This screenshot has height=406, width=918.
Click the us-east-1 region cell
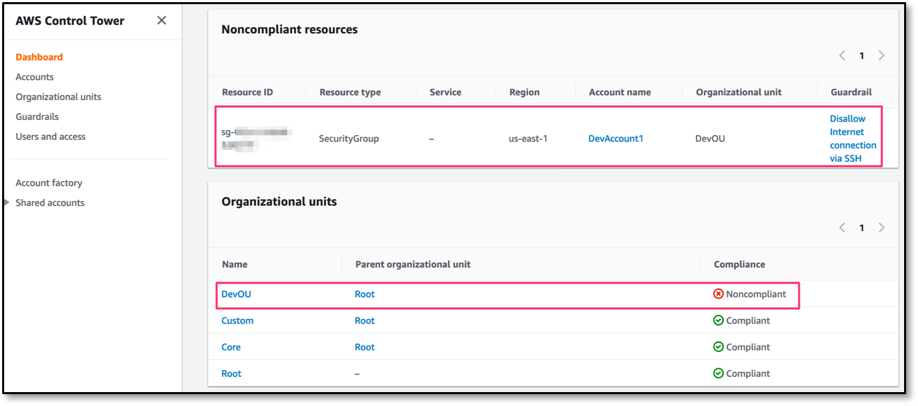coord(528,139)
